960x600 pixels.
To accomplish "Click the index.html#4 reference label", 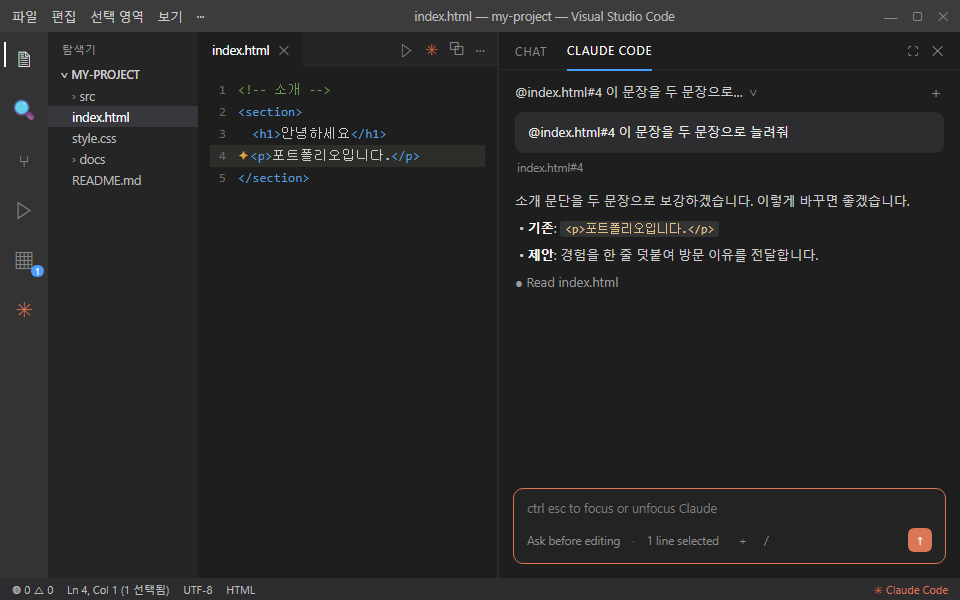I will (550, 168).
